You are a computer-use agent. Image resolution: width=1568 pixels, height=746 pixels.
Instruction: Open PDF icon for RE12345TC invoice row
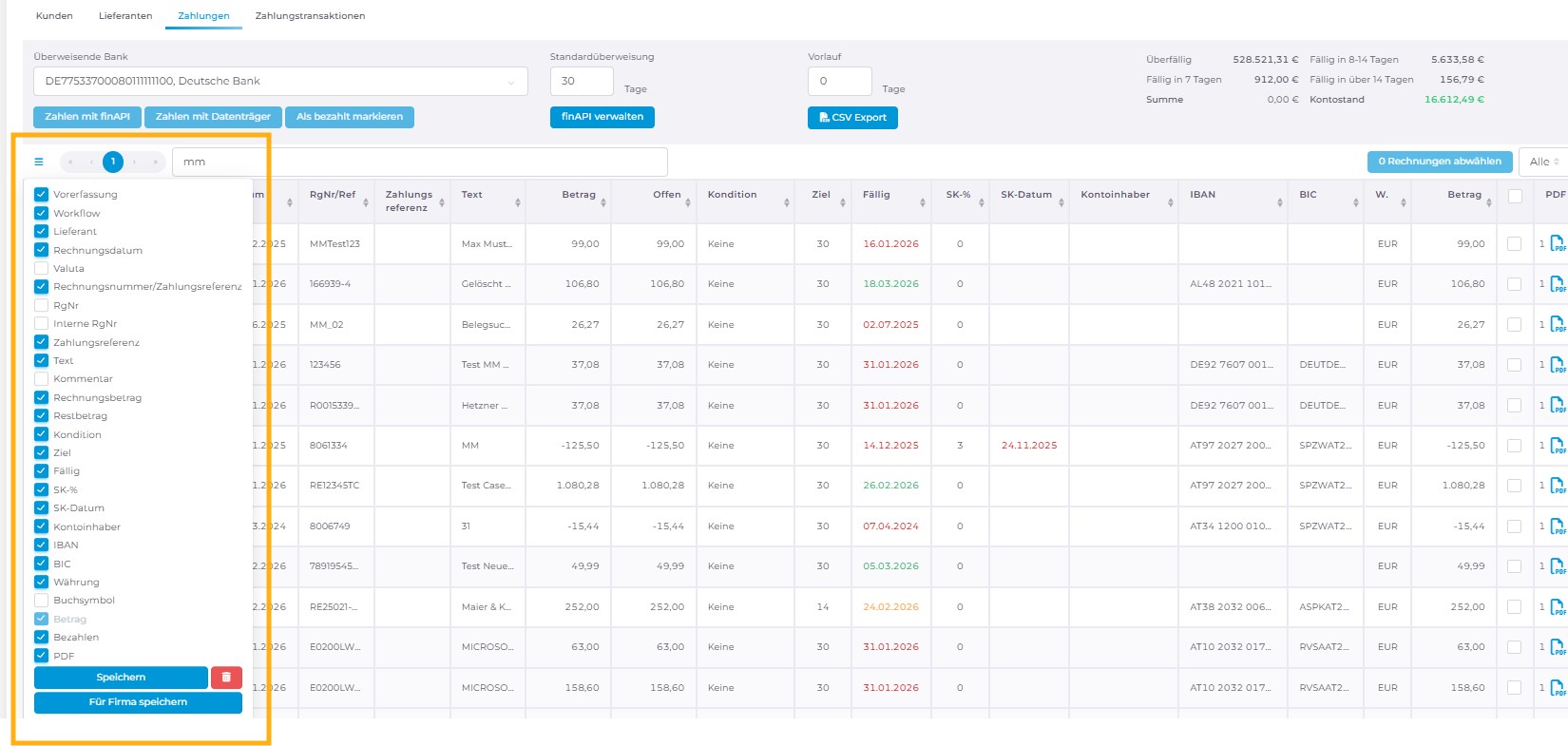[1557, 486]
